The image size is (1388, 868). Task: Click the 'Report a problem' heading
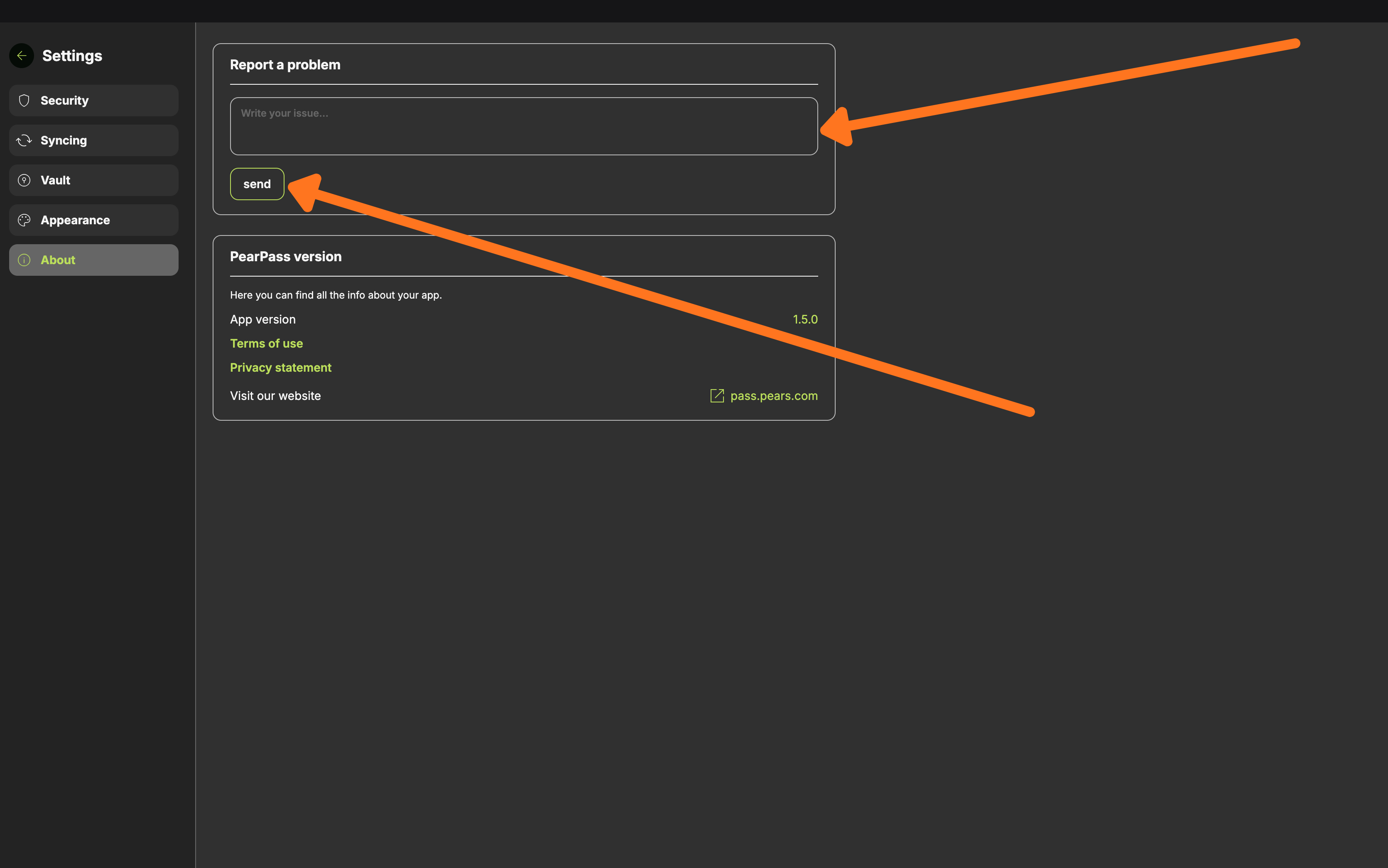tap(285, 65)
